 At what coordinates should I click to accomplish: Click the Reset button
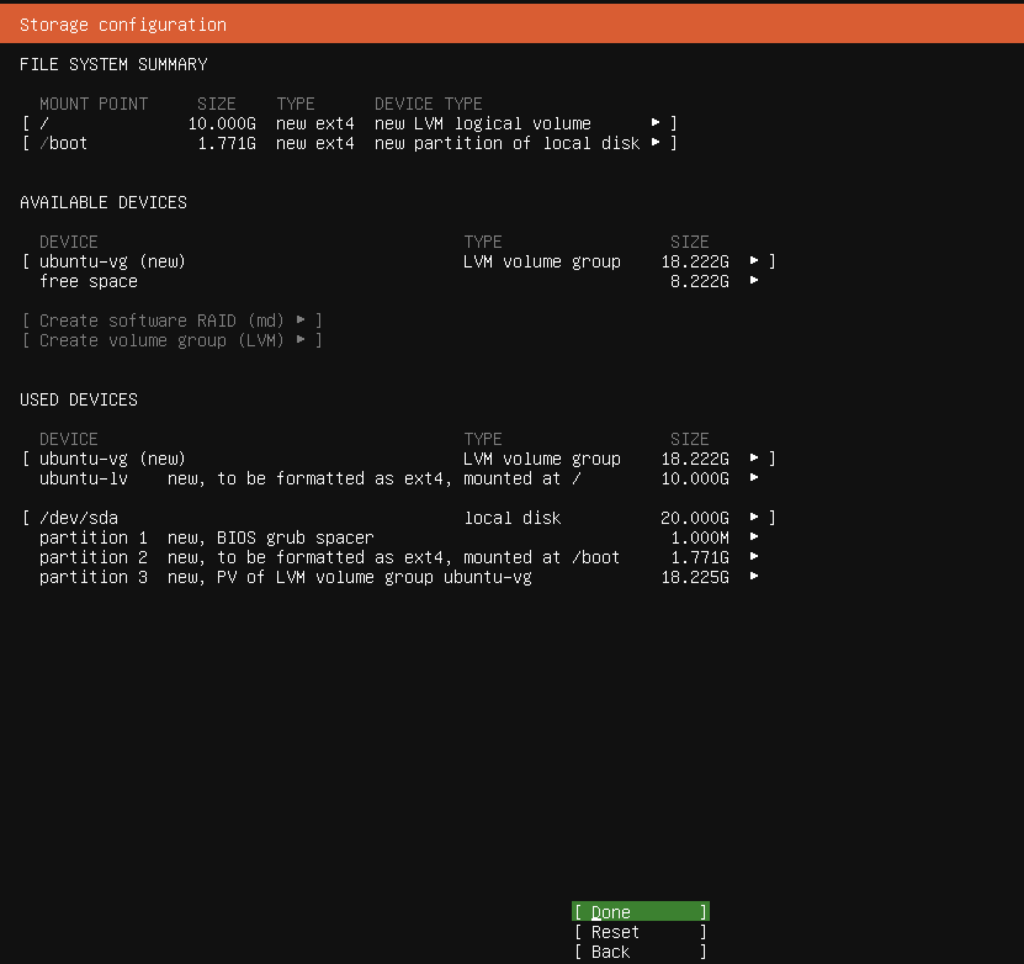640,932
